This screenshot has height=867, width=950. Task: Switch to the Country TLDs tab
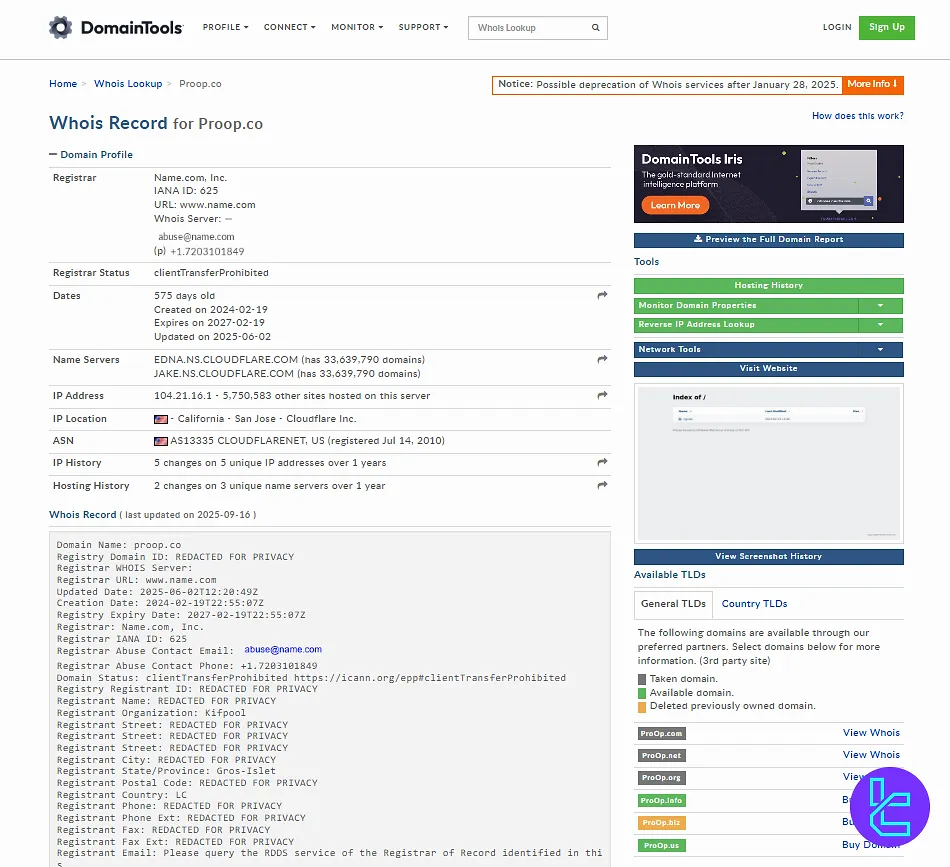(x=754, y=604)
